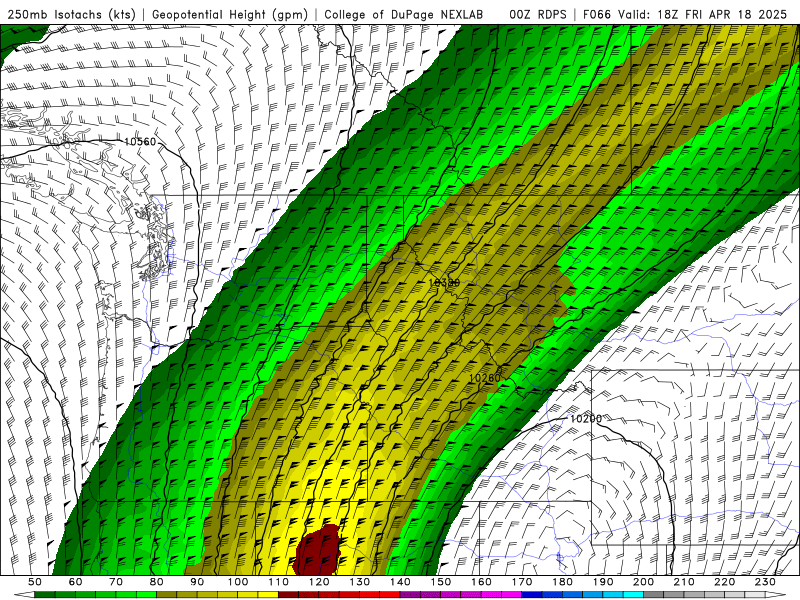This screenshot has width=800, height=600.
Task: Click the '190' color bar label
Action: point(603,582)
